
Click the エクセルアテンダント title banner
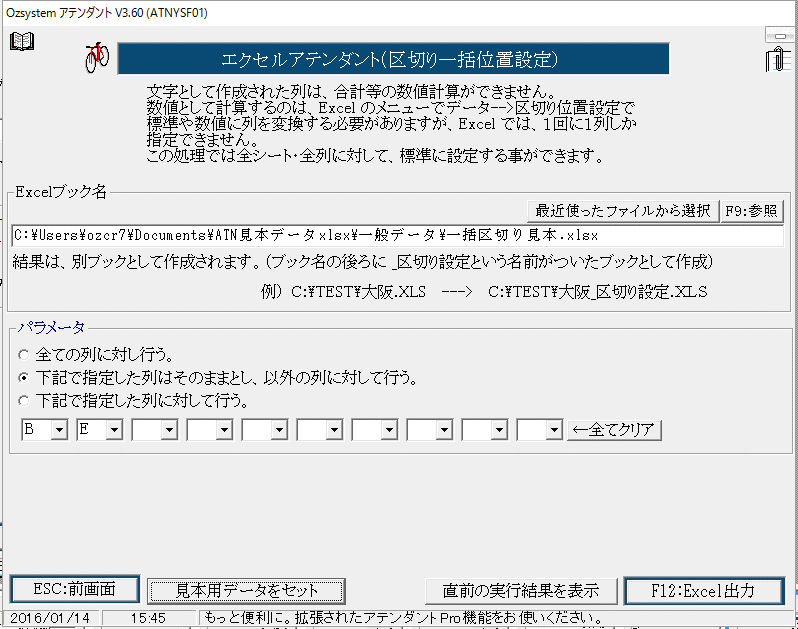(393, 59)
